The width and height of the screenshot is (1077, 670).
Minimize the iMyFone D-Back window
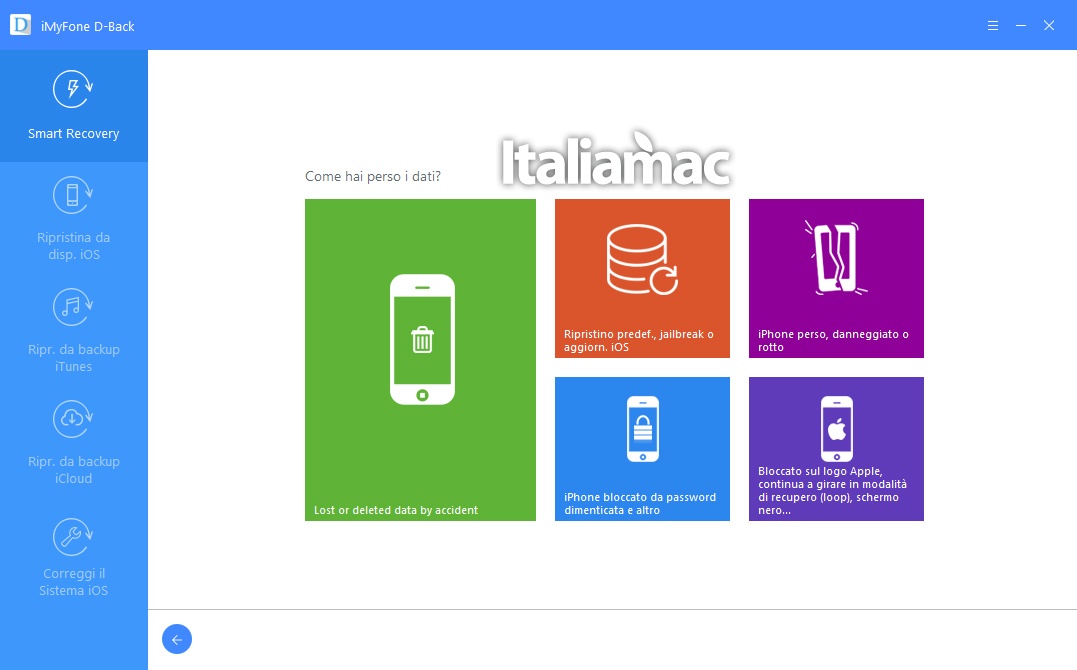point(1021,25)
